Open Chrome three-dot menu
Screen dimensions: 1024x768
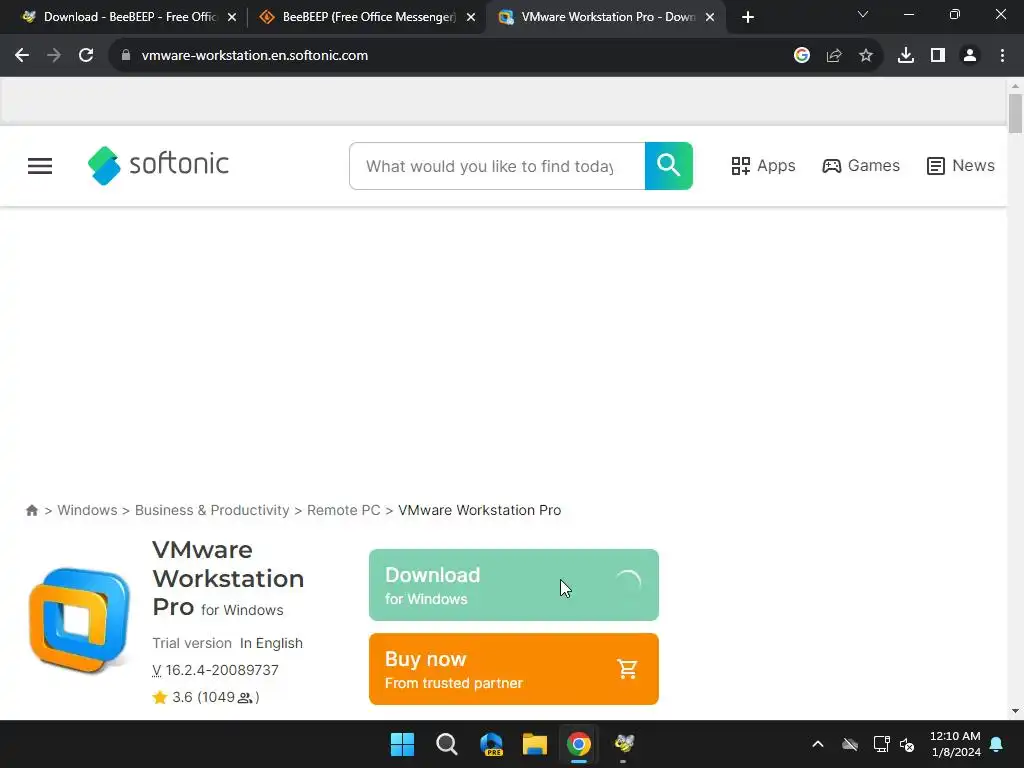[1002, 56]
